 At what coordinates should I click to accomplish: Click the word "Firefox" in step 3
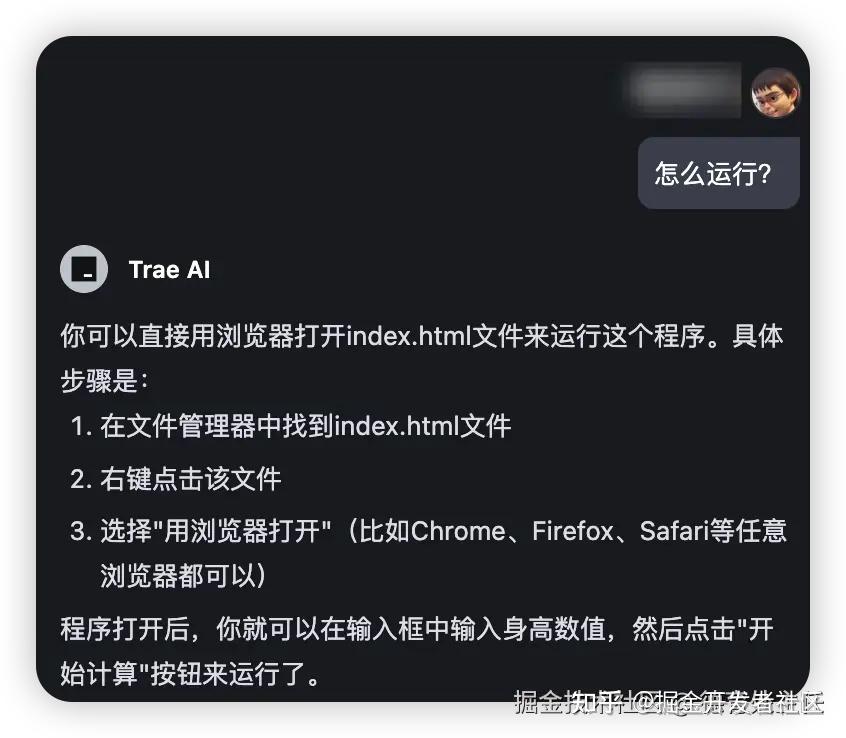[572, 531]
